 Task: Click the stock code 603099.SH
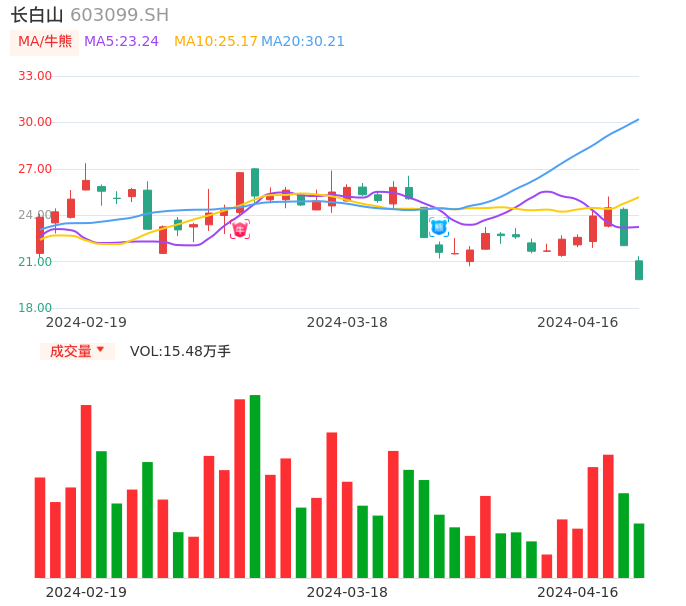coord(119,15)
